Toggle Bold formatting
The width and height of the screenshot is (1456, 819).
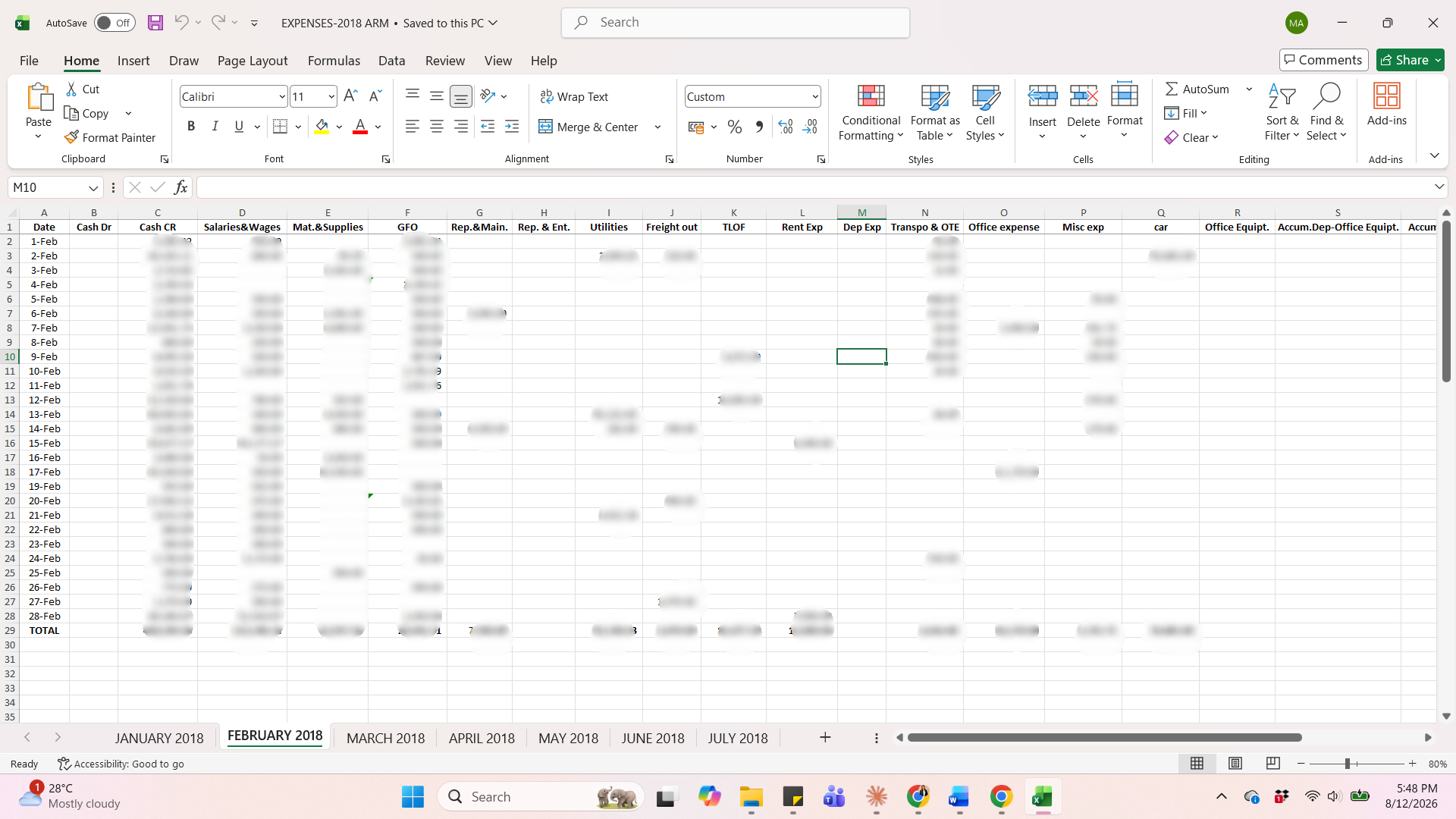(191, 127)
